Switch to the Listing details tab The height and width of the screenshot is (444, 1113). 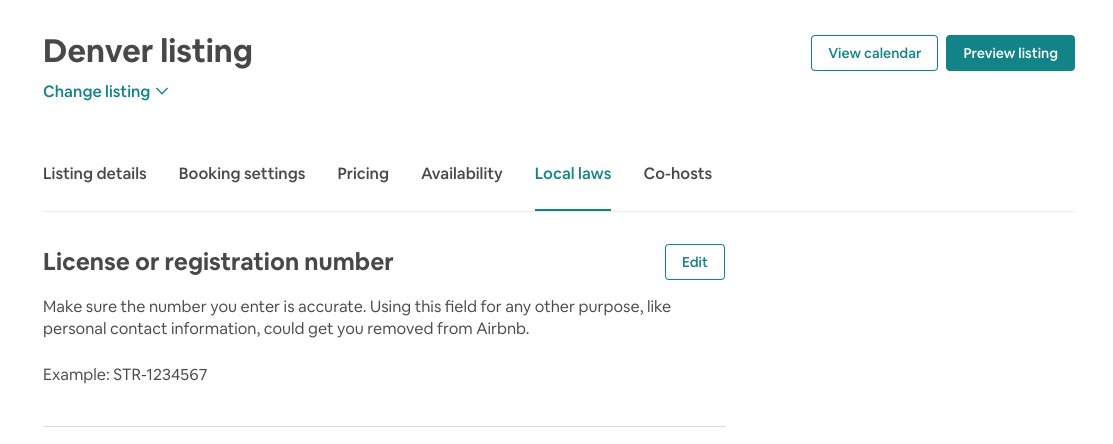(95, 174)
